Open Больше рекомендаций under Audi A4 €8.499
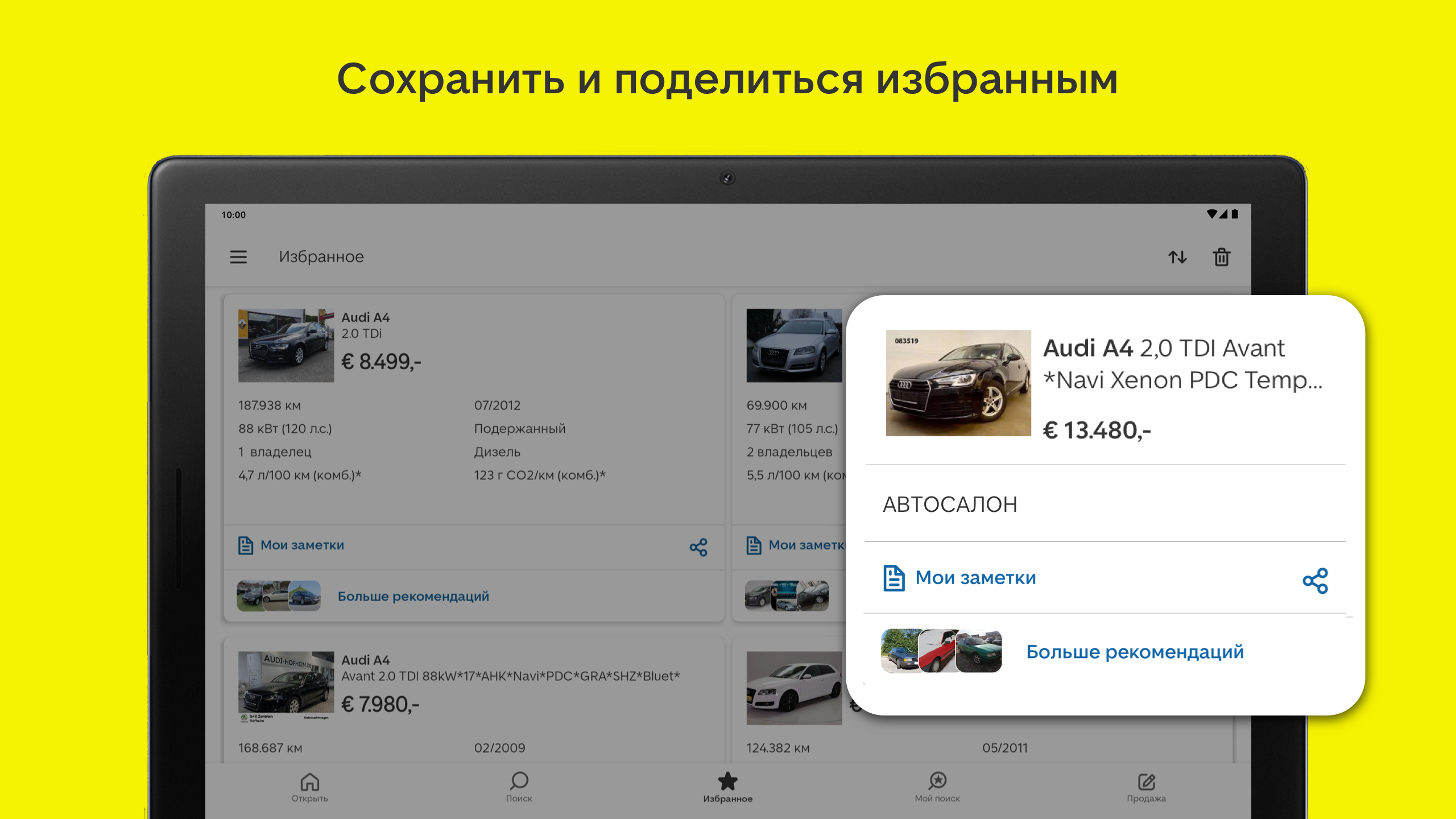 point(413,597)
